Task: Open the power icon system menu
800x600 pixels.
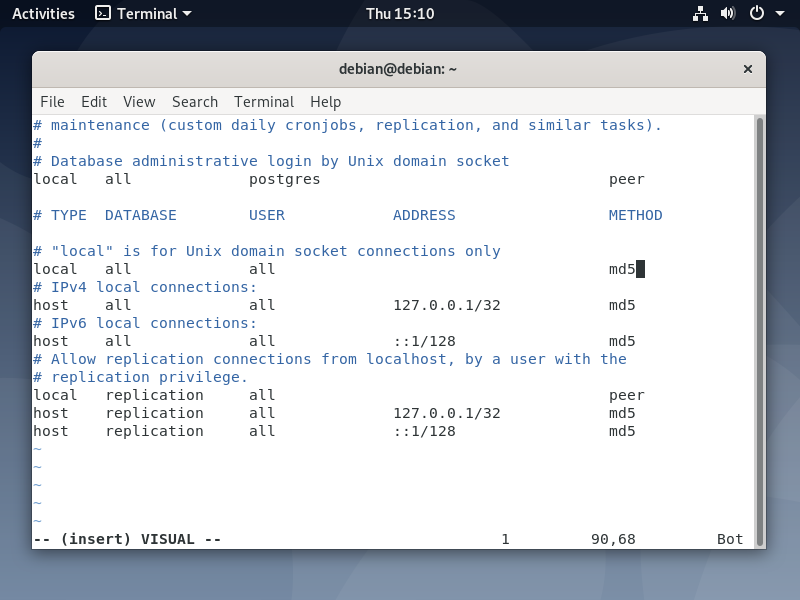Action: click(757, 13)
